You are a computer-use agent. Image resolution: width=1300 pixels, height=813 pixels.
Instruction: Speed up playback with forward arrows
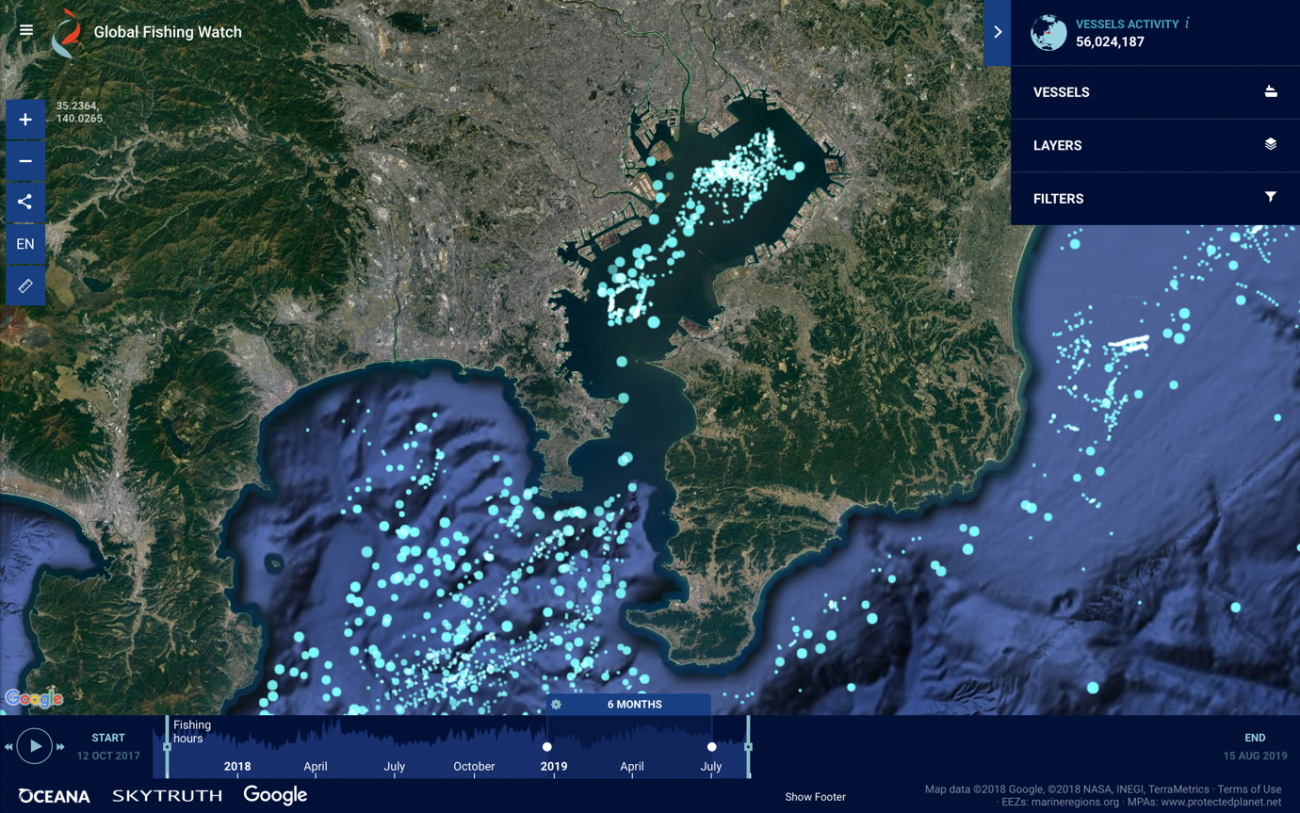[x=61, y=747]
